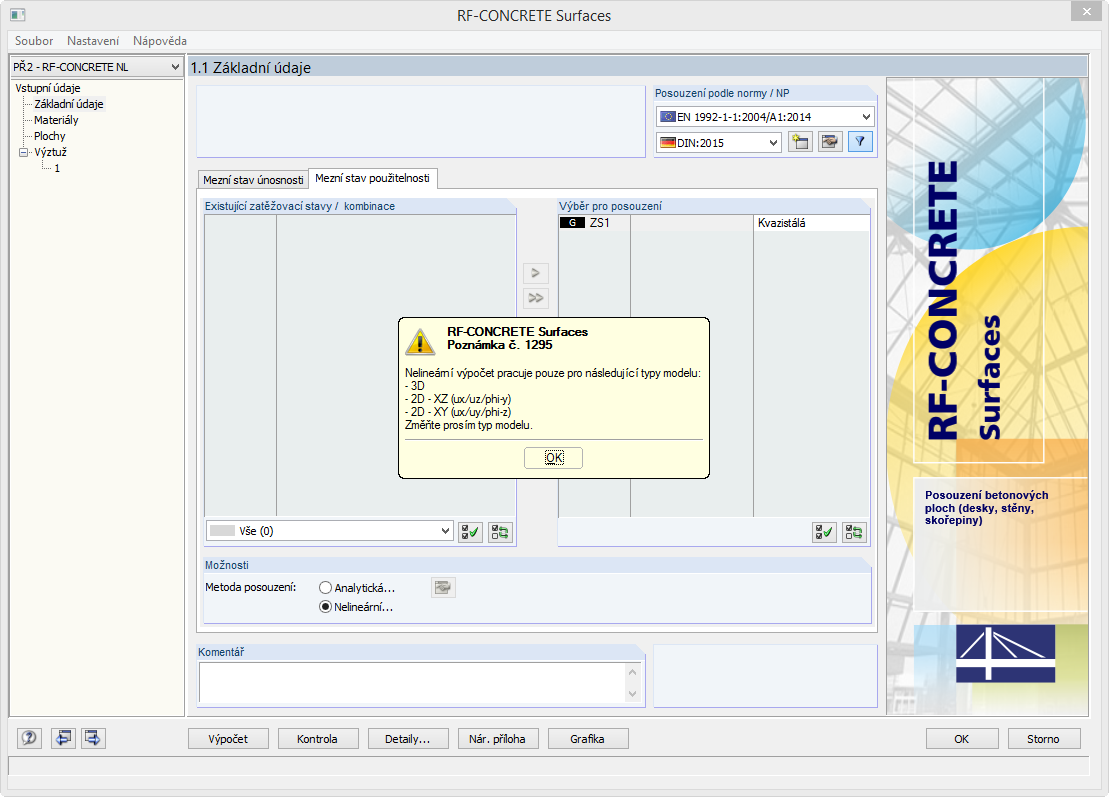Click the Kvazistálá cell
Viewport: 1109px width, 797px height.
point(811,223)
